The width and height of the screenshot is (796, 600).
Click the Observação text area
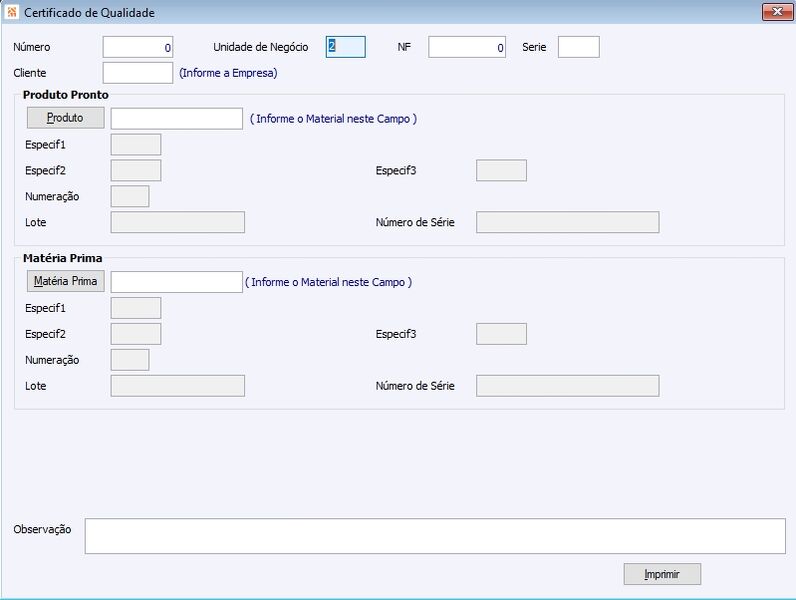(435, 536)
